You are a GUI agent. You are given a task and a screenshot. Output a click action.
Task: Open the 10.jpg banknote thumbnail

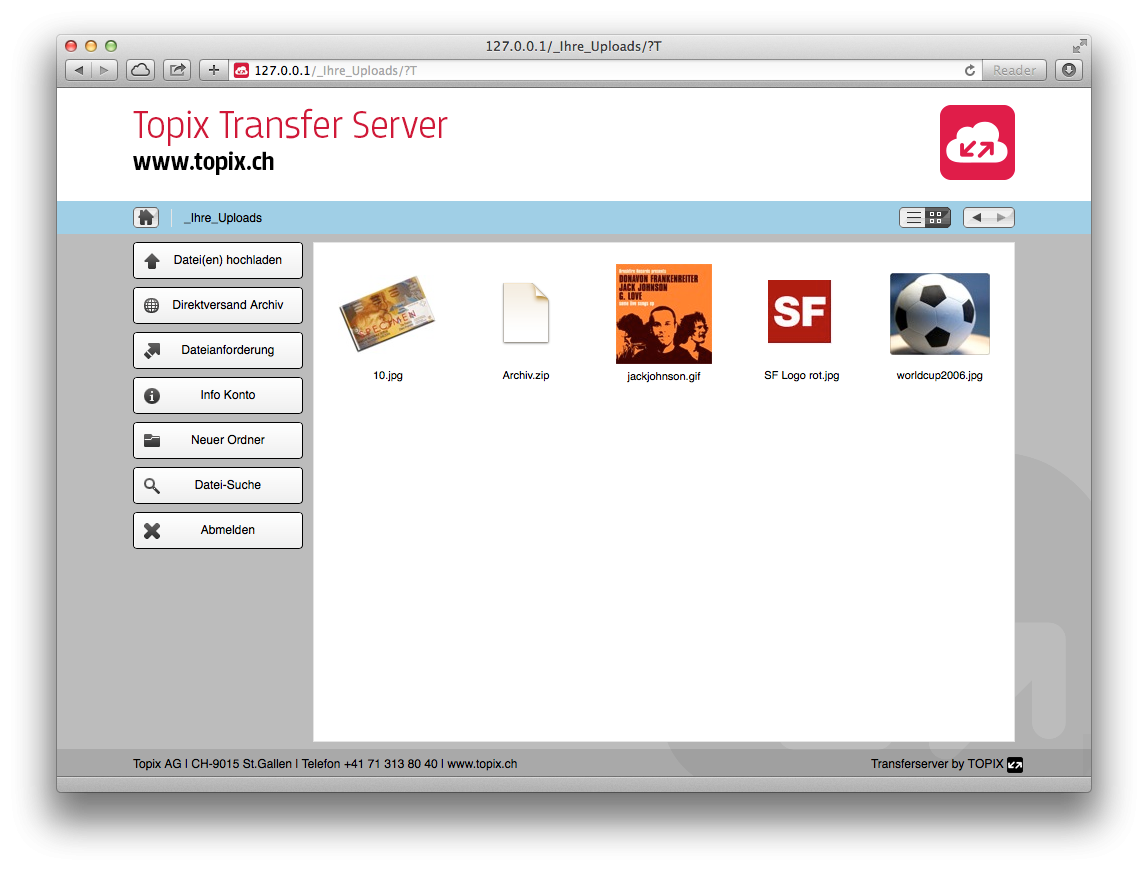point(387,313)
